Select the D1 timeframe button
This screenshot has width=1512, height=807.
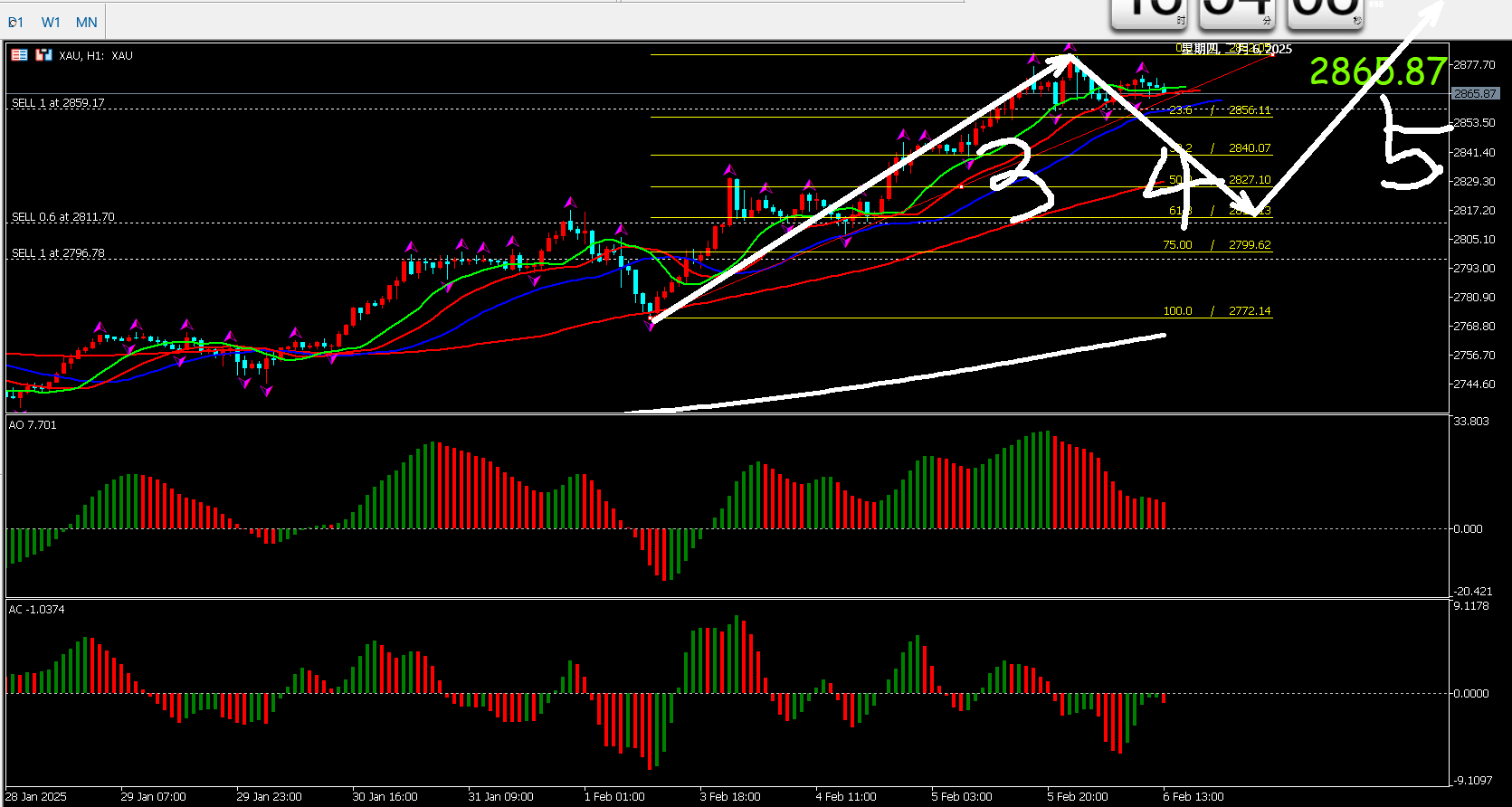15,22
